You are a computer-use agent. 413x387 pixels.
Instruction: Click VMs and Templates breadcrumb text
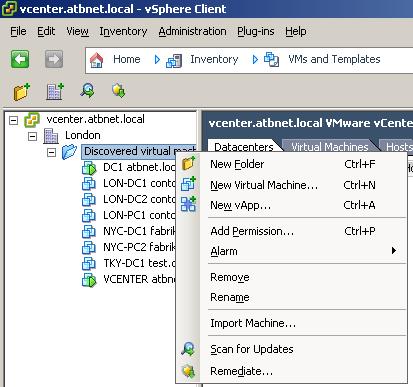tap(334, 59)
